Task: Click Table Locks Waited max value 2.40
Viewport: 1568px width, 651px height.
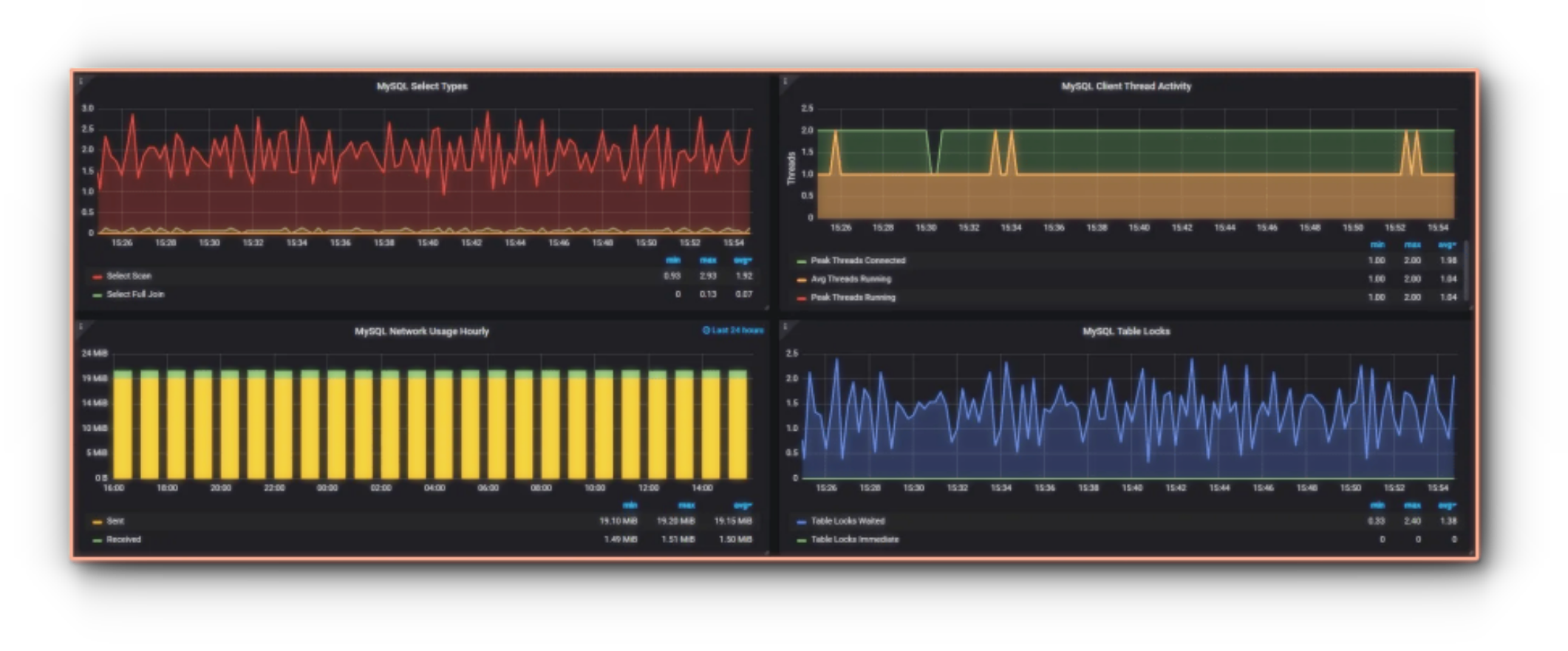Action: [1412, 521]
